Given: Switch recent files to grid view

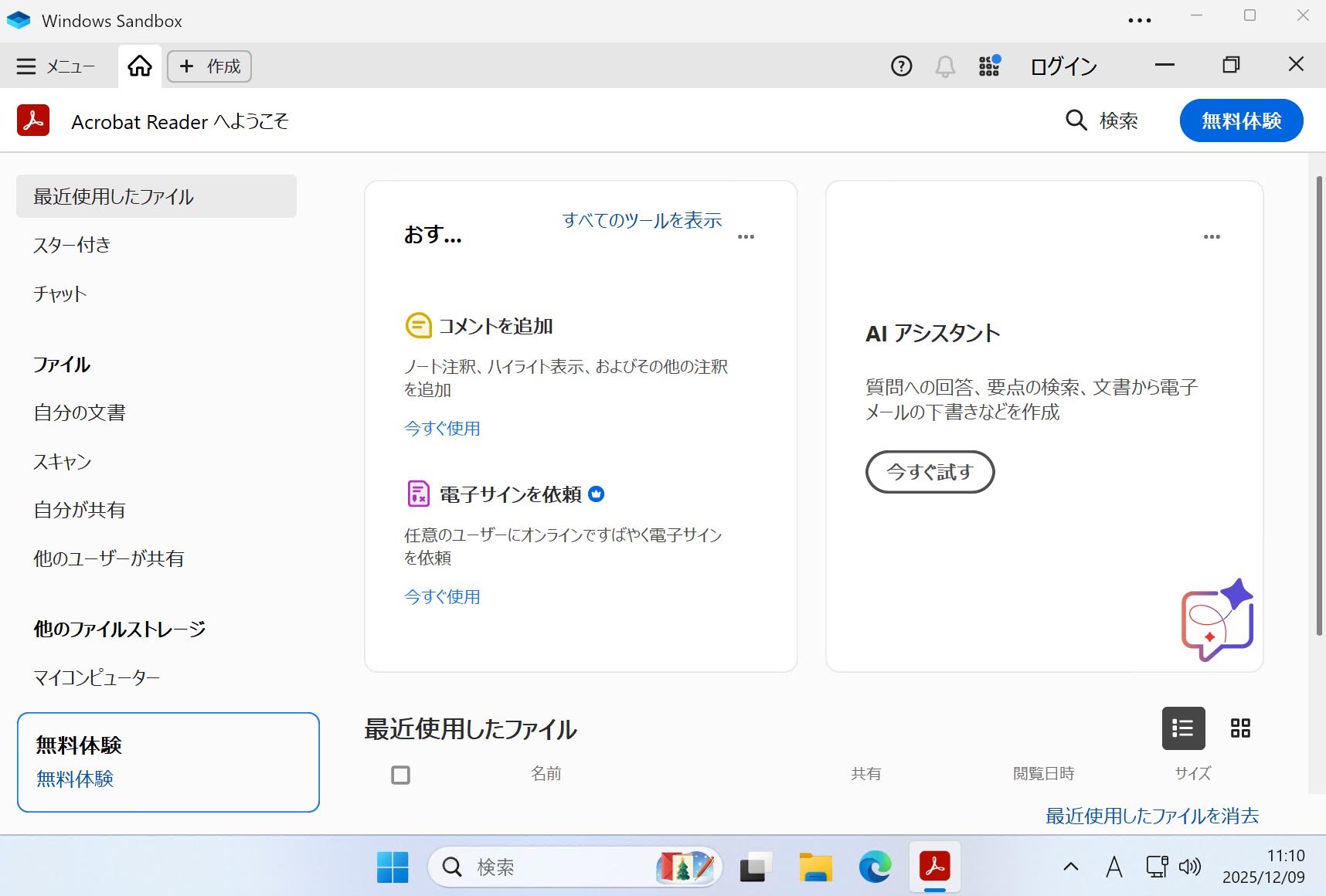Looking at the screenshot, I should pyautogui.click(x=1239, y=728).
